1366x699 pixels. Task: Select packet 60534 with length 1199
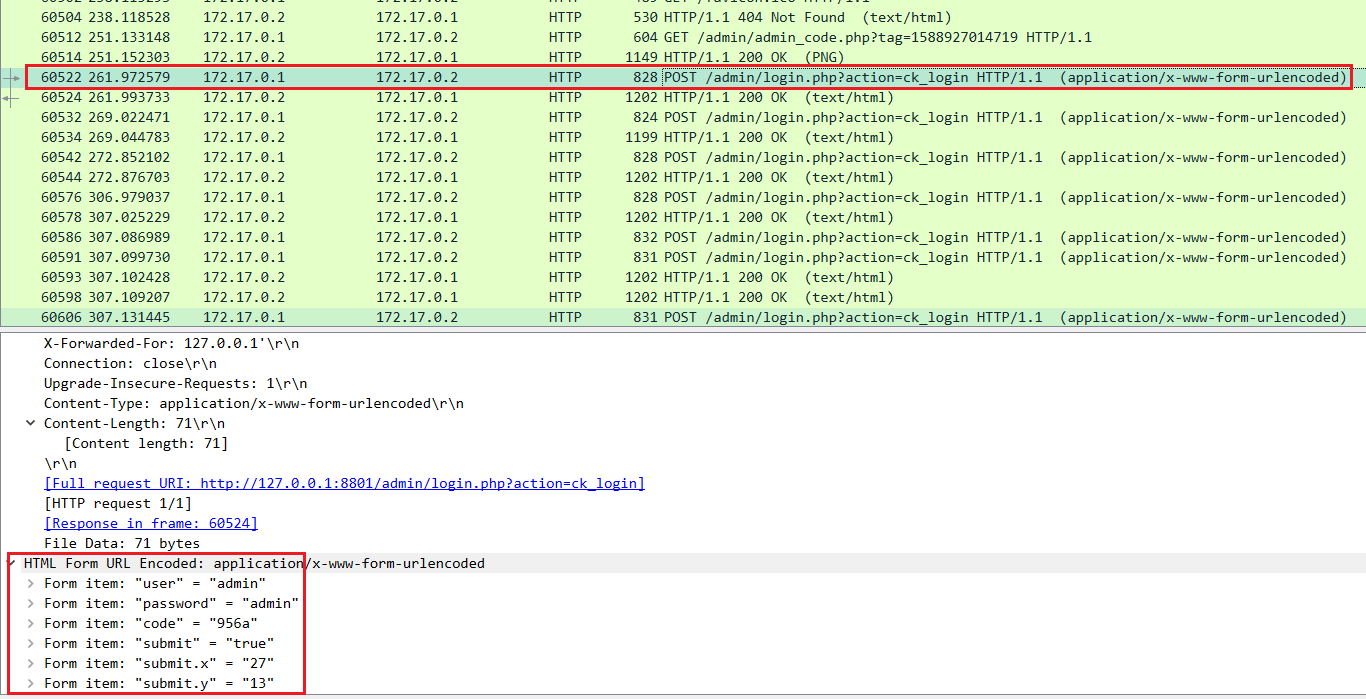(x=683, y=137)
